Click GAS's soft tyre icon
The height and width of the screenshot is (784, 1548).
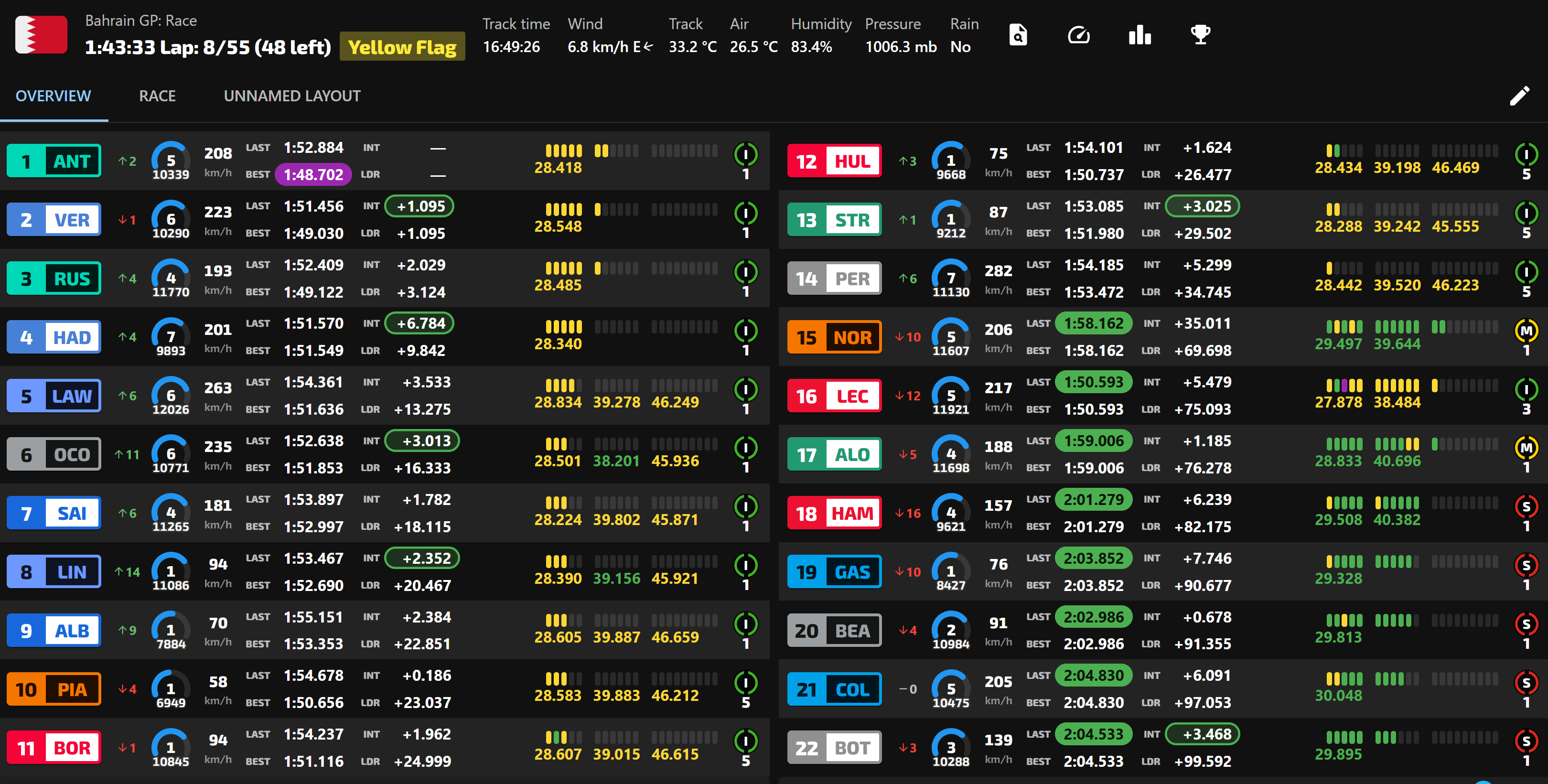[1526, 565]
